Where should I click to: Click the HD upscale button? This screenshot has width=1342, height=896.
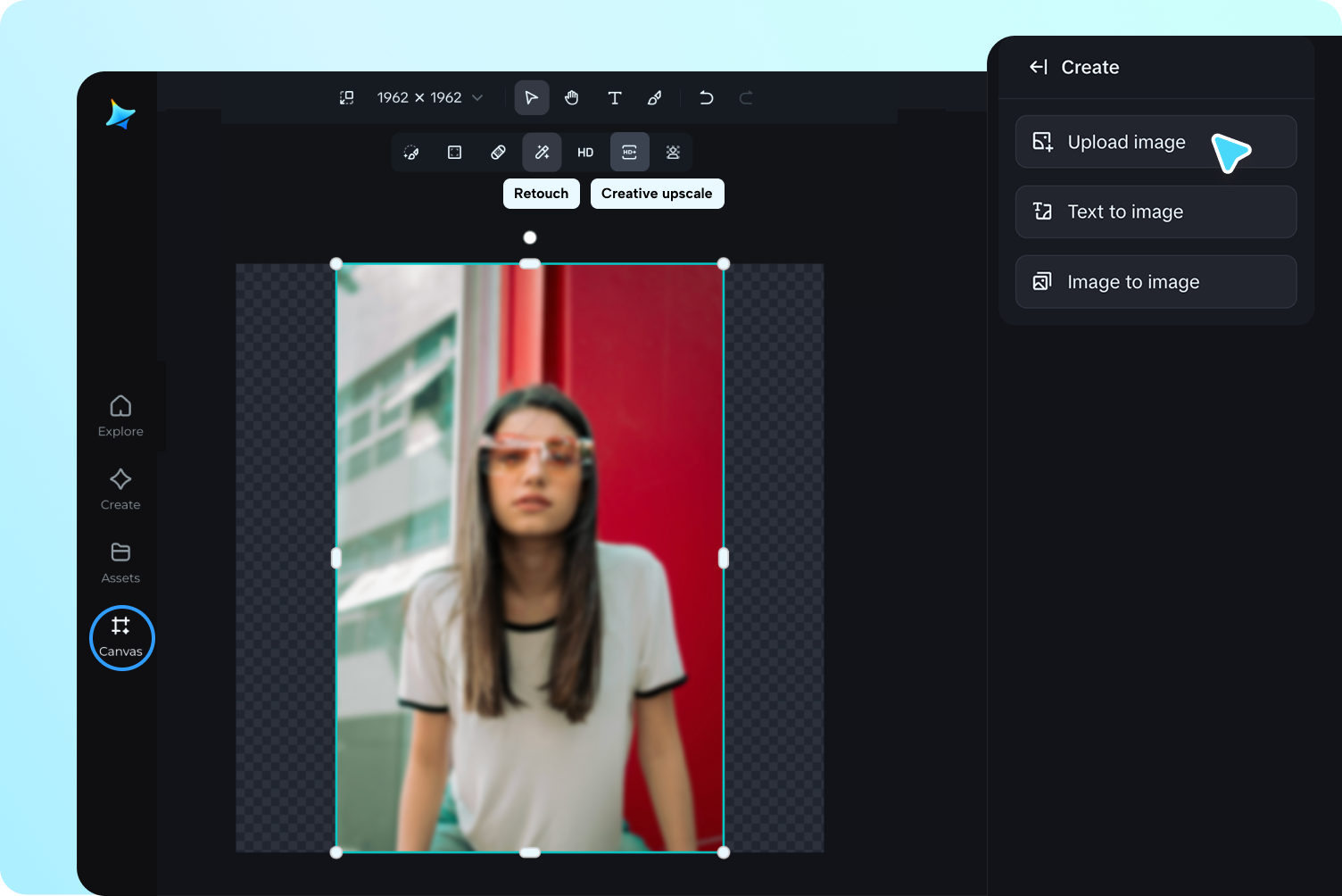click(585, 153)
